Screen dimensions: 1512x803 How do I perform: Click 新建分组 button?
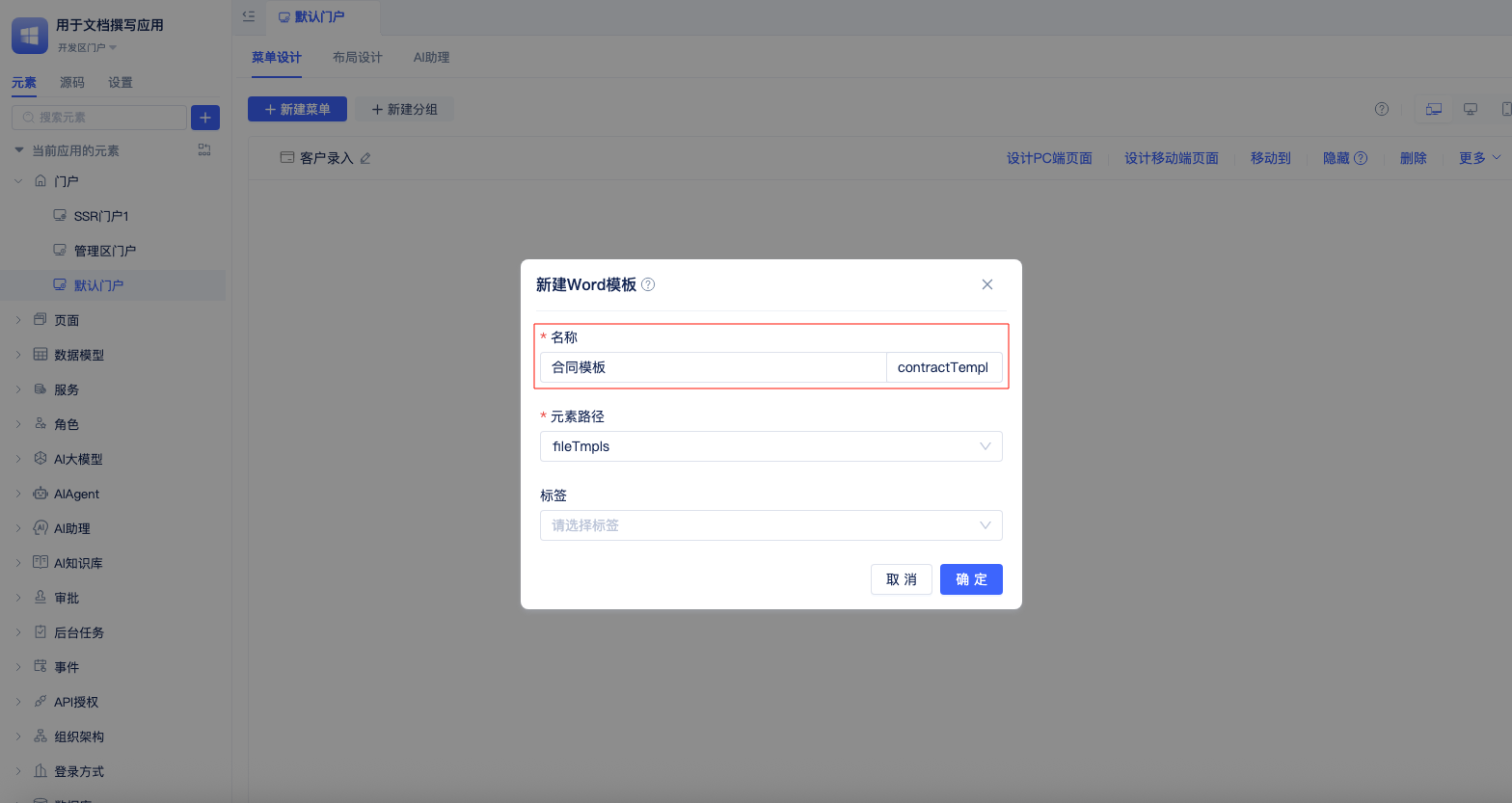click(x=405, y=109)
